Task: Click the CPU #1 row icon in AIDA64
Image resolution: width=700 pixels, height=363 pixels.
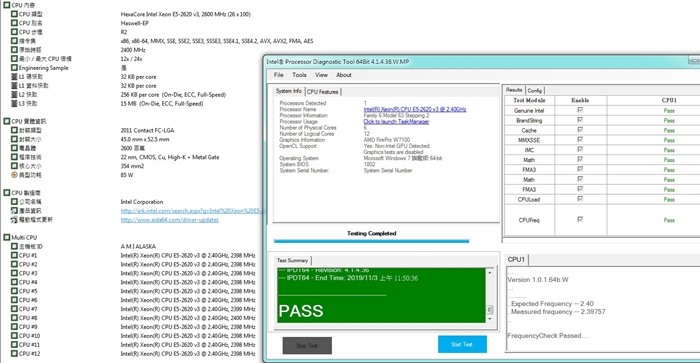Action: 14,255
